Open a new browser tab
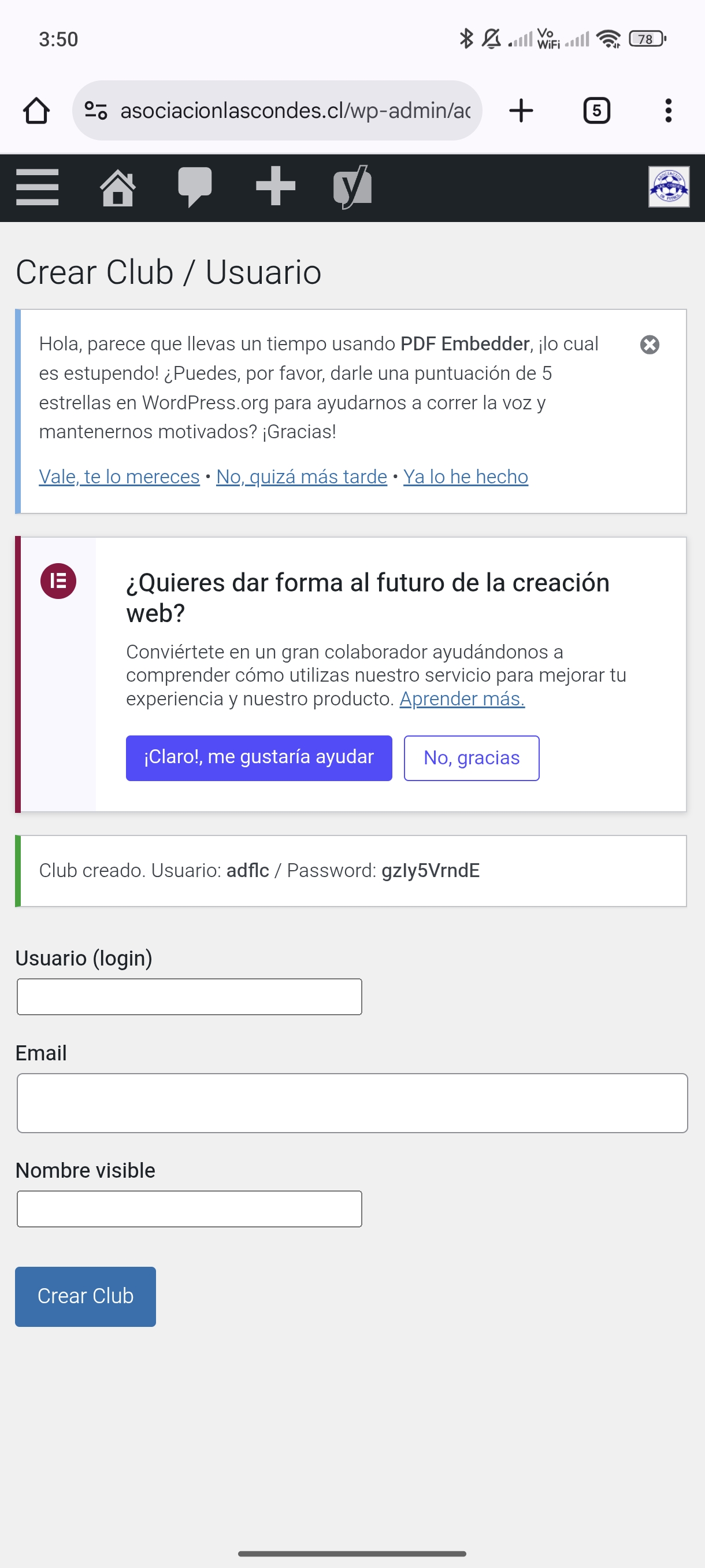Viewport: 705px width, 1568px height. (x=521, y=111)
